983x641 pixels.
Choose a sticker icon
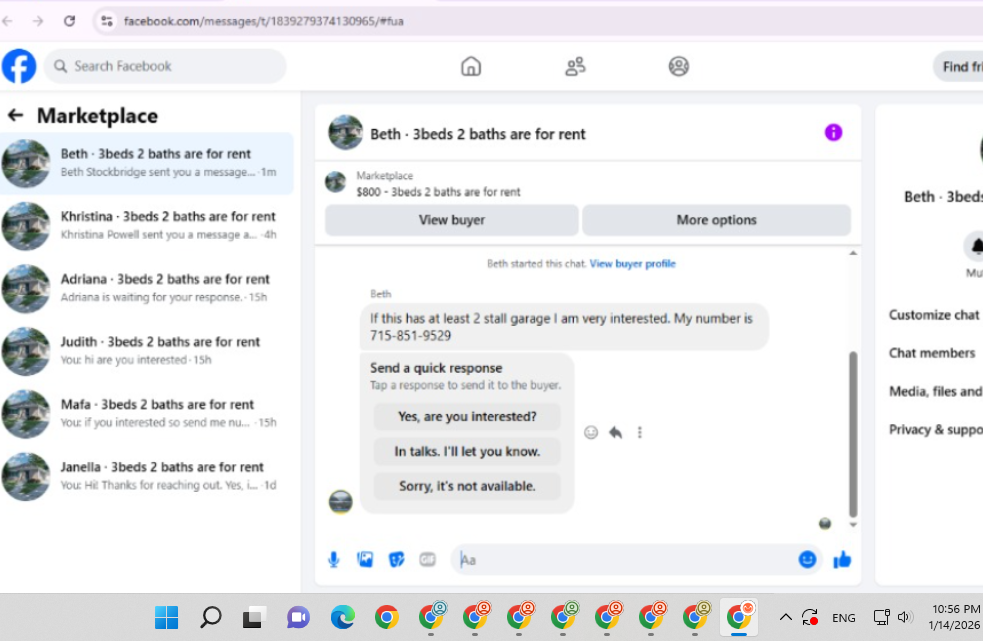pos(396,559)
